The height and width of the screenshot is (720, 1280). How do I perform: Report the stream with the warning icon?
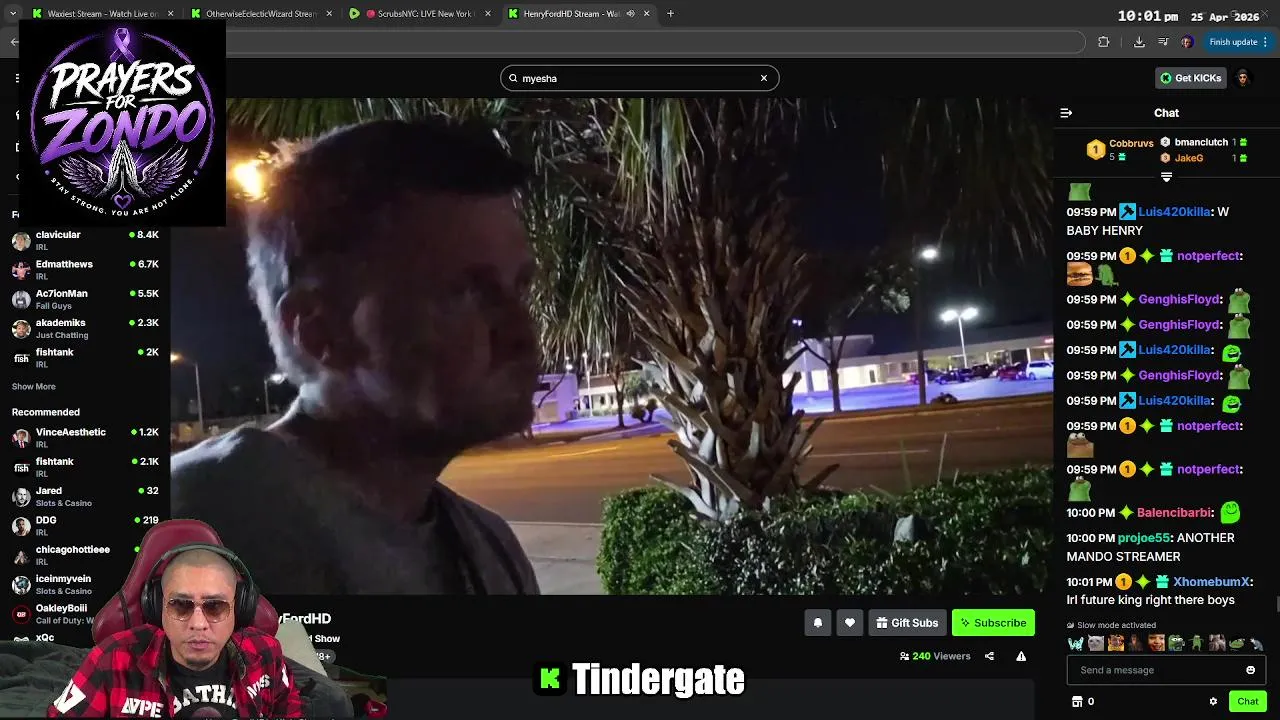tap(1021, 657)
